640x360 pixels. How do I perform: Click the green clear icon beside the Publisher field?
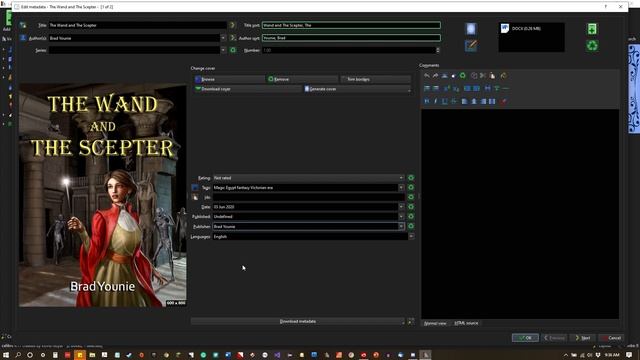tap(411, 226)
